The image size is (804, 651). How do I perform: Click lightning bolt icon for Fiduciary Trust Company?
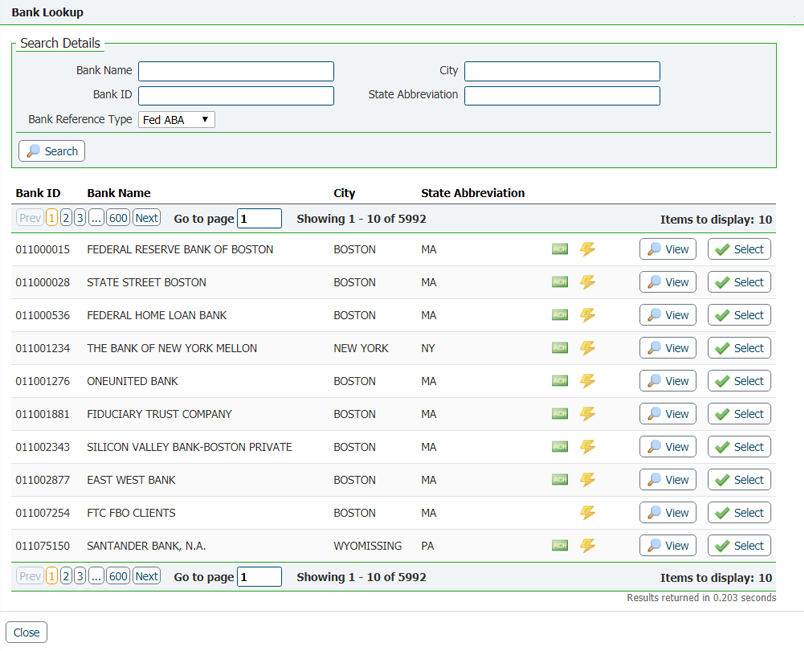[588, 414]
